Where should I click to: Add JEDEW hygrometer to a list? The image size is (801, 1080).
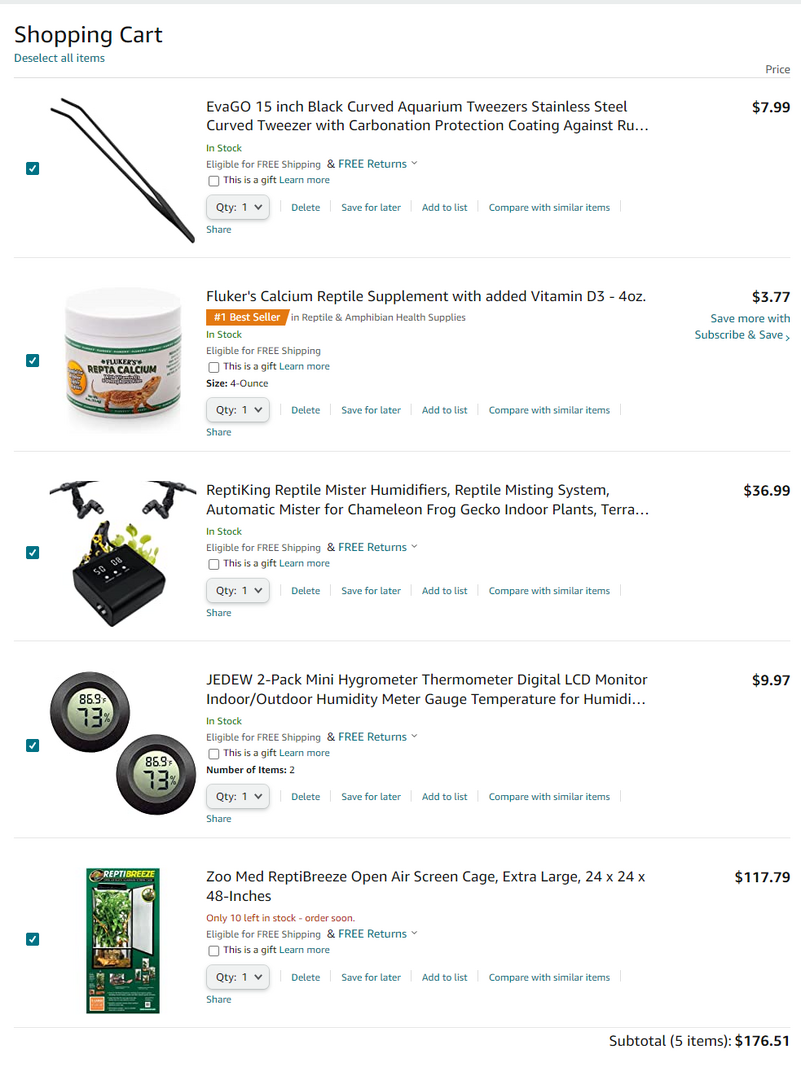444,797
